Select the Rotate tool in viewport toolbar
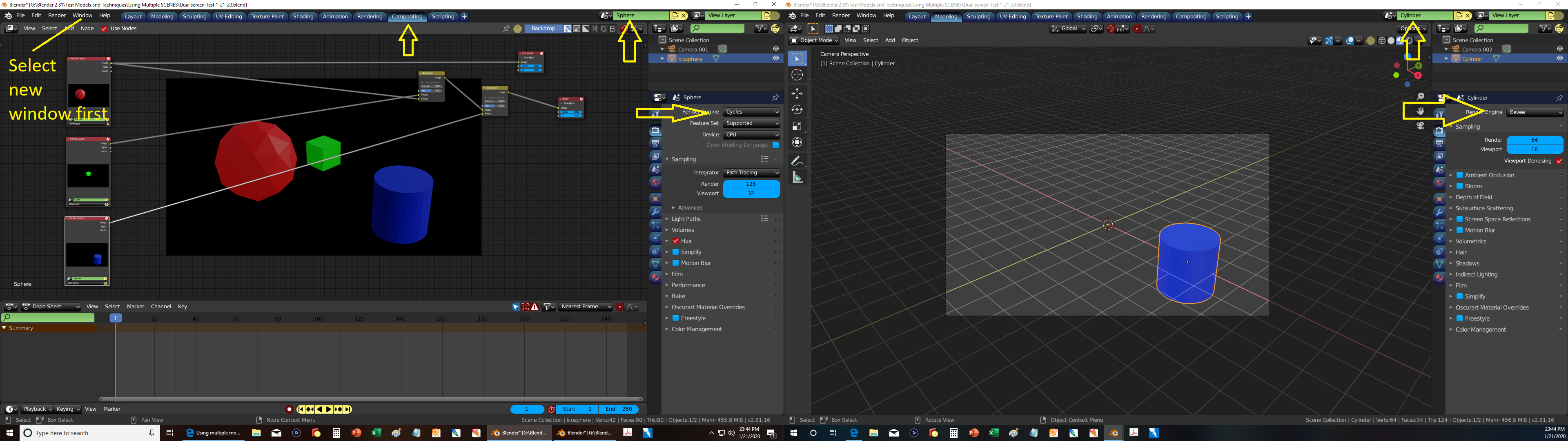 [x=797, y=110]
